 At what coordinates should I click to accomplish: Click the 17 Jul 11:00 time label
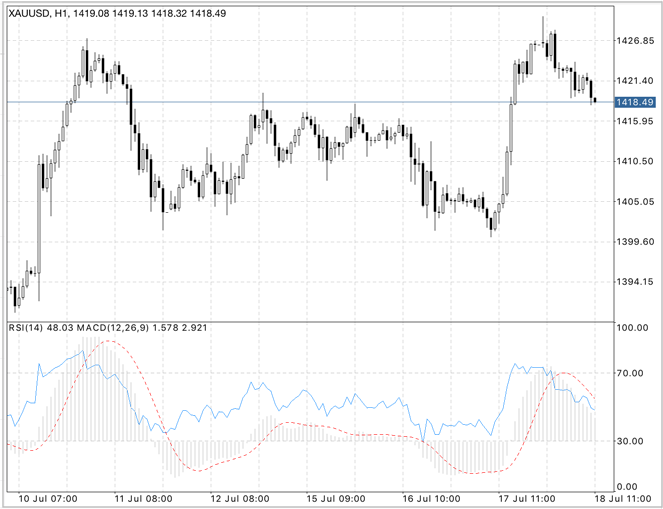pyautogui.click(x=528, y=499)
